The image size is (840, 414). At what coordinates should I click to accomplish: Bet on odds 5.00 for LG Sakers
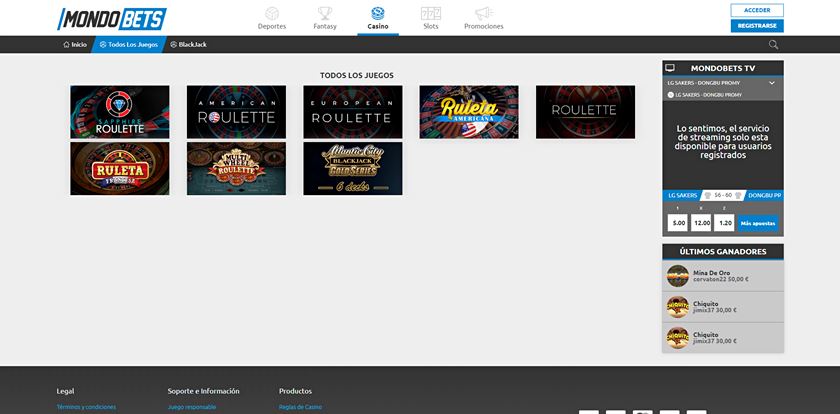pos(679,223)
